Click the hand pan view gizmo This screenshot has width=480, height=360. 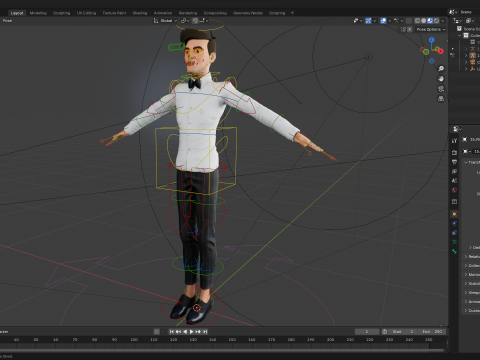441,79
